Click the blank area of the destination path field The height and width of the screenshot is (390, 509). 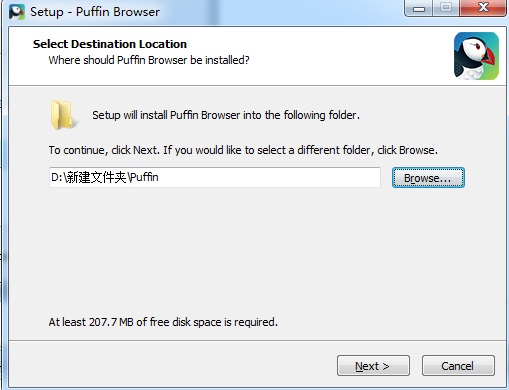pyautogui.click(x=269, y=177)
